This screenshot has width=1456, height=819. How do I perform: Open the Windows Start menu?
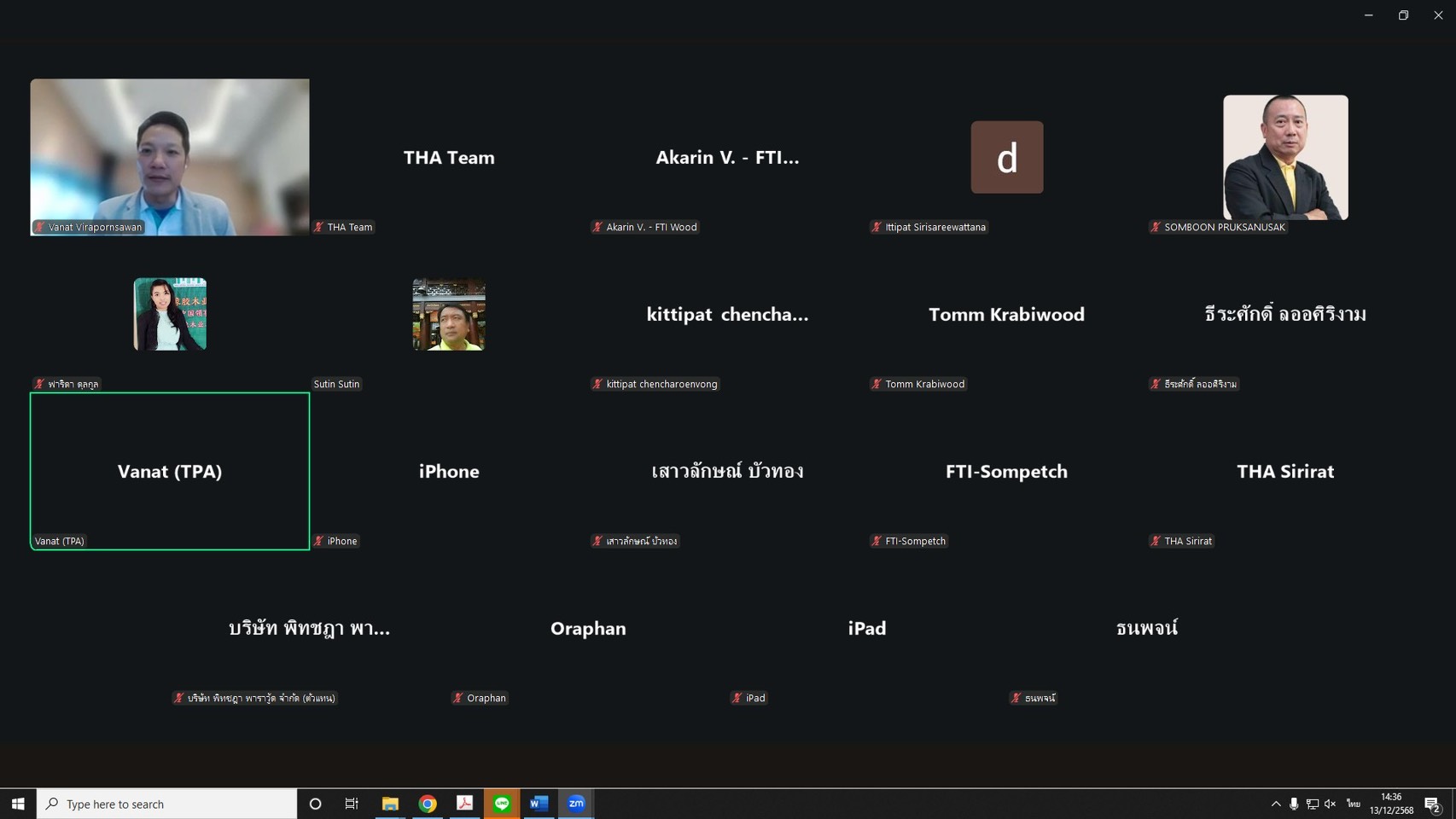click(18, 804)
